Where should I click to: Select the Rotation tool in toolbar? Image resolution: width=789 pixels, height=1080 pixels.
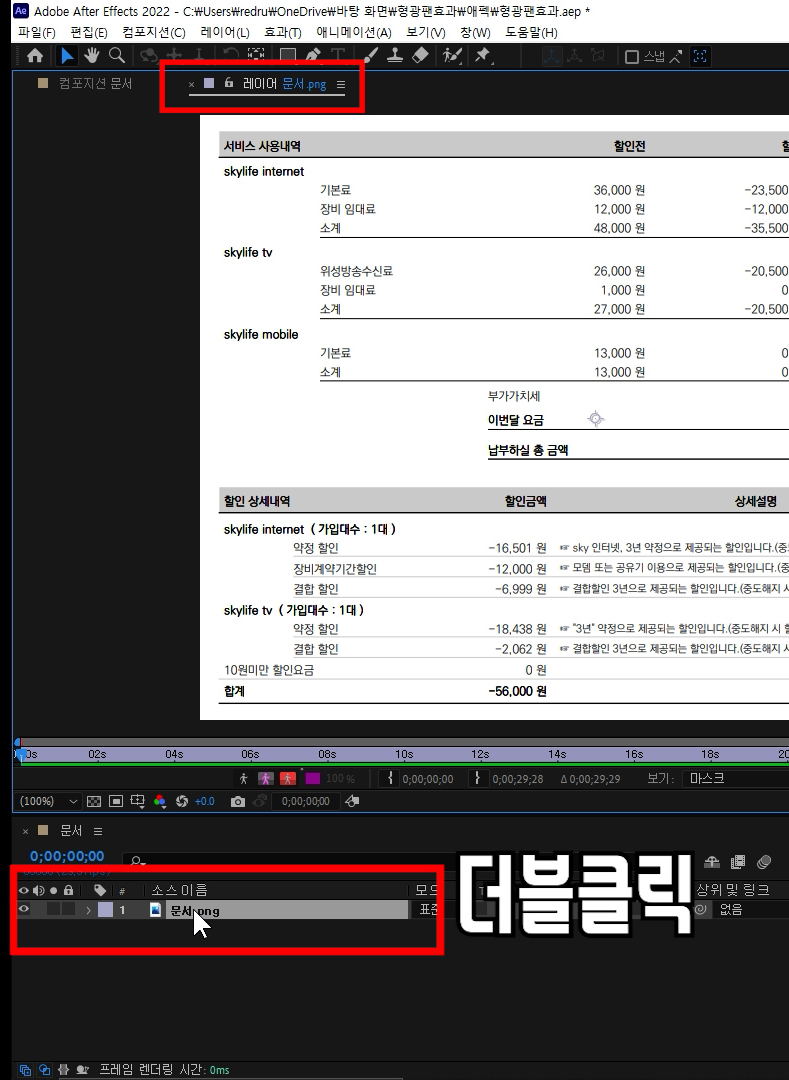click(231, 56)
